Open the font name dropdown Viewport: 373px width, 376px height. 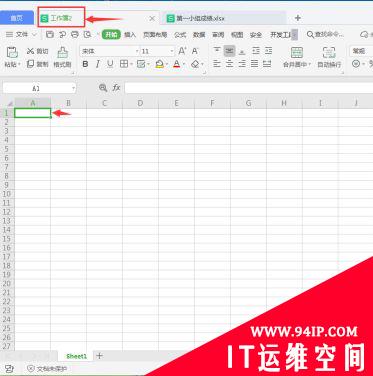pyautogui.click(x=137, y=51)
